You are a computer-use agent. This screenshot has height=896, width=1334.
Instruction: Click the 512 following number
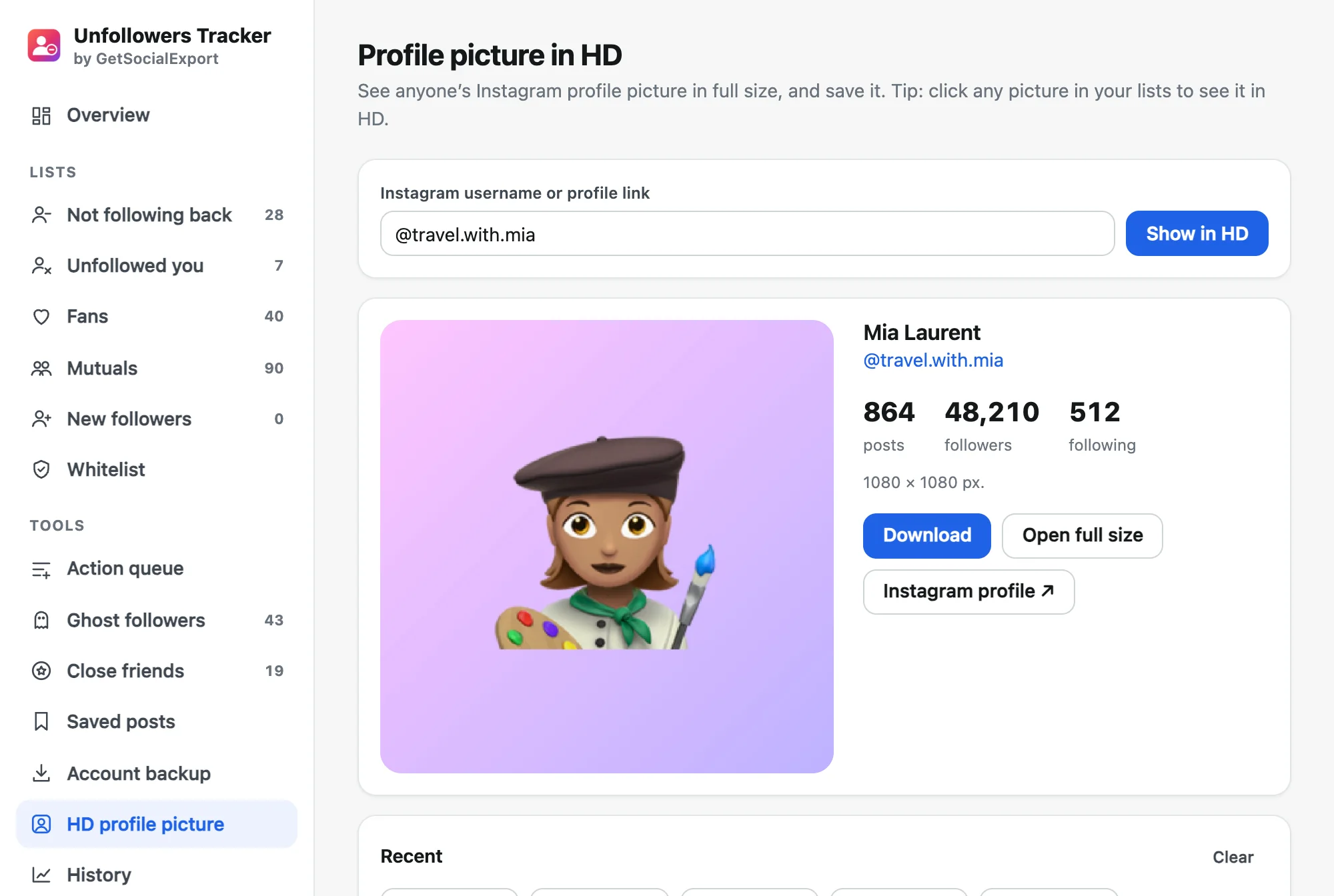pos(1095,412)
